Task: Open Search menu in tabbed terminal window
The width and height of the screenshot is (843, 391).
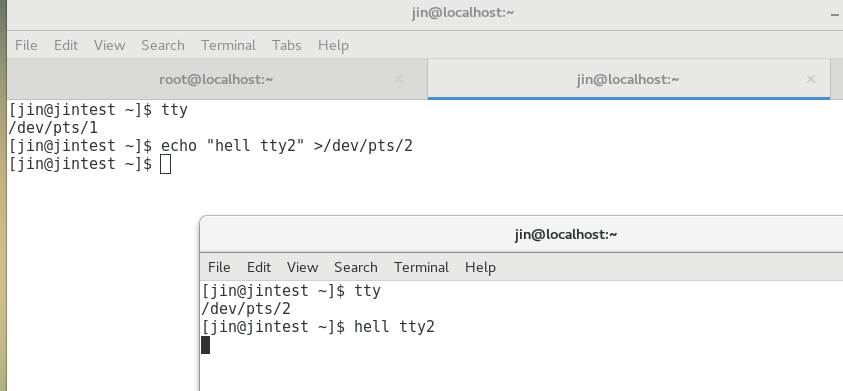Action: (162, 45)
